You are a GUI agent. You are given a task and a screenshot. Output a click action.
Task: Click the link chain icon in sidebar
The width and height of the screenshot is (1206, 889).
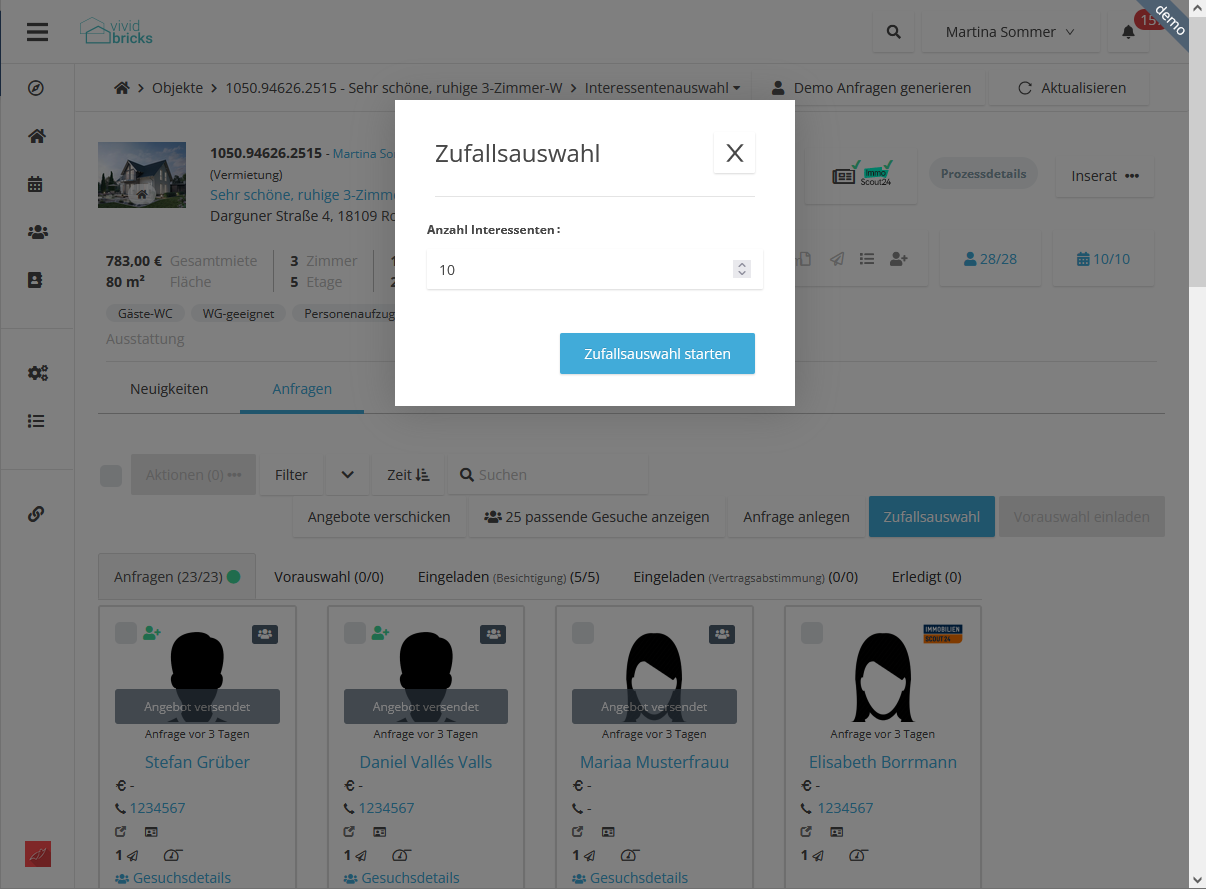pyautogui.click(x=37, y=514)
